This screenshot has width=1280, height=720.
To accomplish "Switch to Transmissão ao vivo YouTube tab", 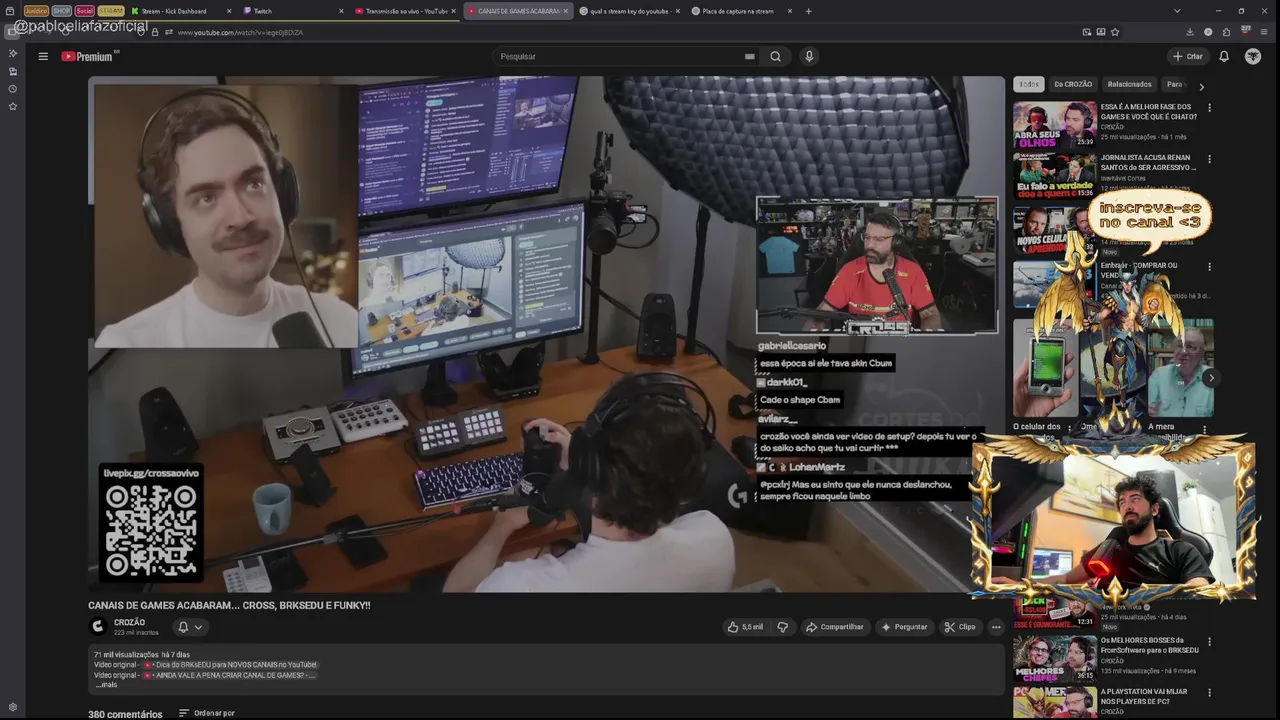I will (x=406, y=11).
